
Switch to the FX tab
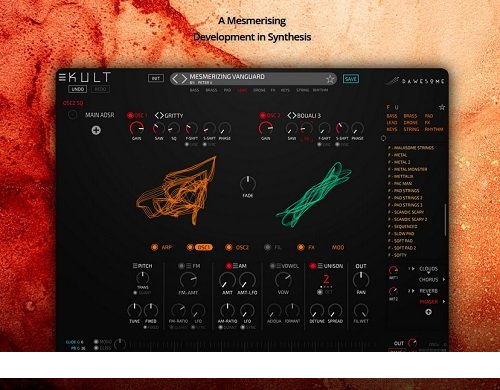pyautogui.click(x=311, y=247)
